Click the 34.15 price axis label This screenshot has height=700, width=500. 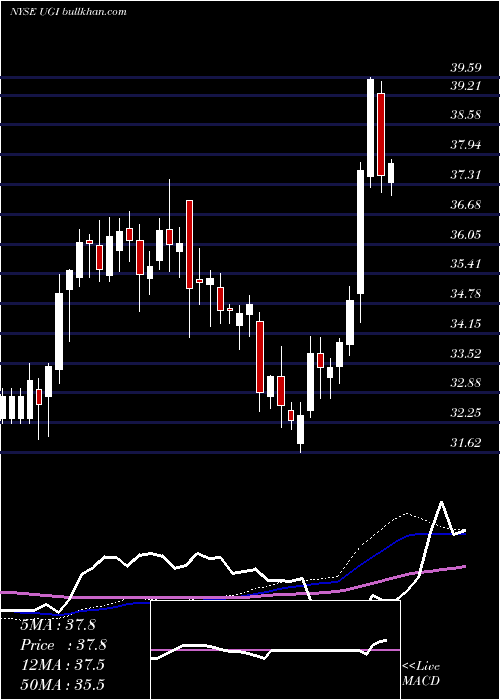click(x=466, y=324)
